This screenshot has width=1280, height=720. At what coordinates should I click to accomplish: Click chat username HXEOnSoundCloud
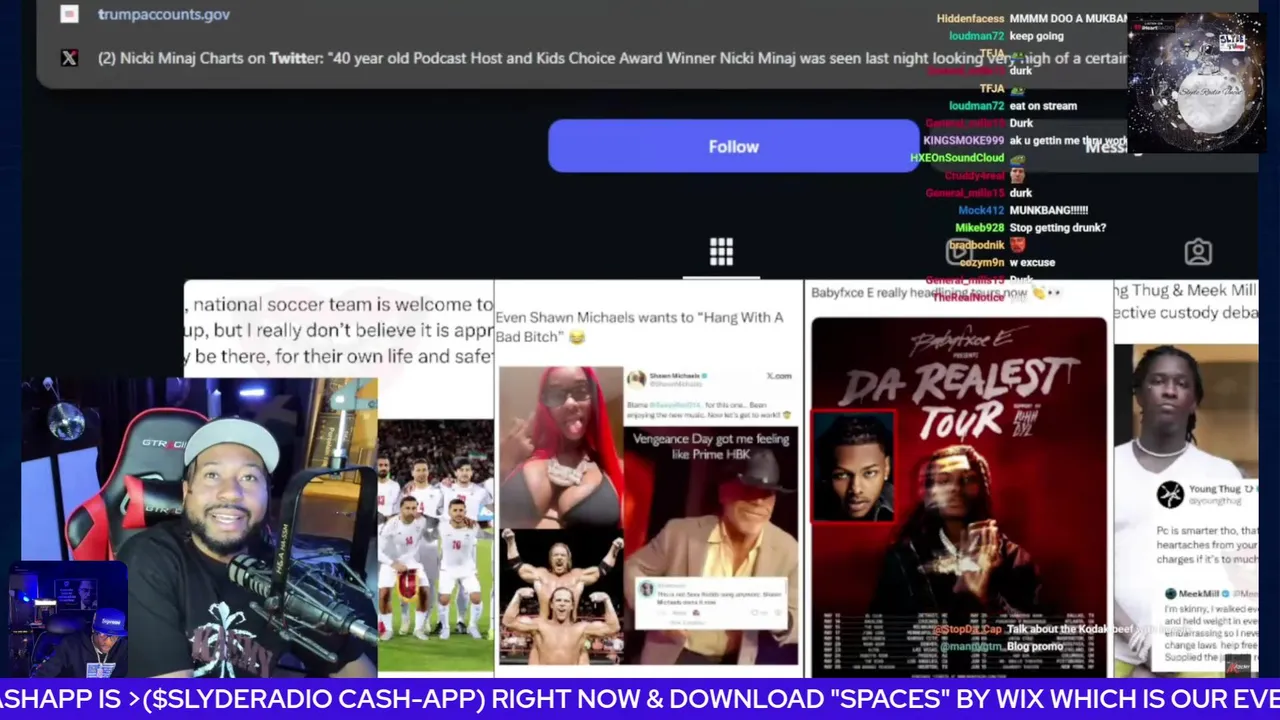[957, 158]
